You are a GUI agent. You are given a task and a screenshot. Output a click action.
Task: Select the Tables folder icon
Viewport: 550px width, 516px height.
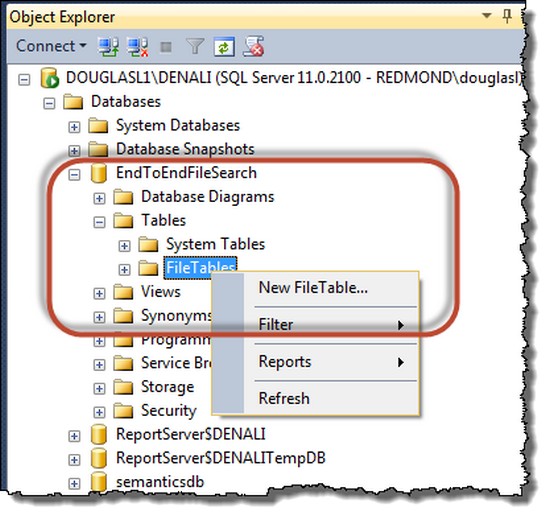(x=123, y=221)
